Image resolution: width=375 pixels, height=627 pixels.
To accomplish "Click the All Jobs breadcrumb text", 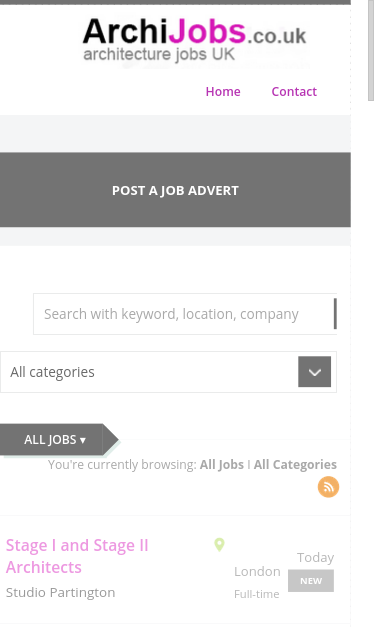I will pyautogui.click(x=221, y=464).
